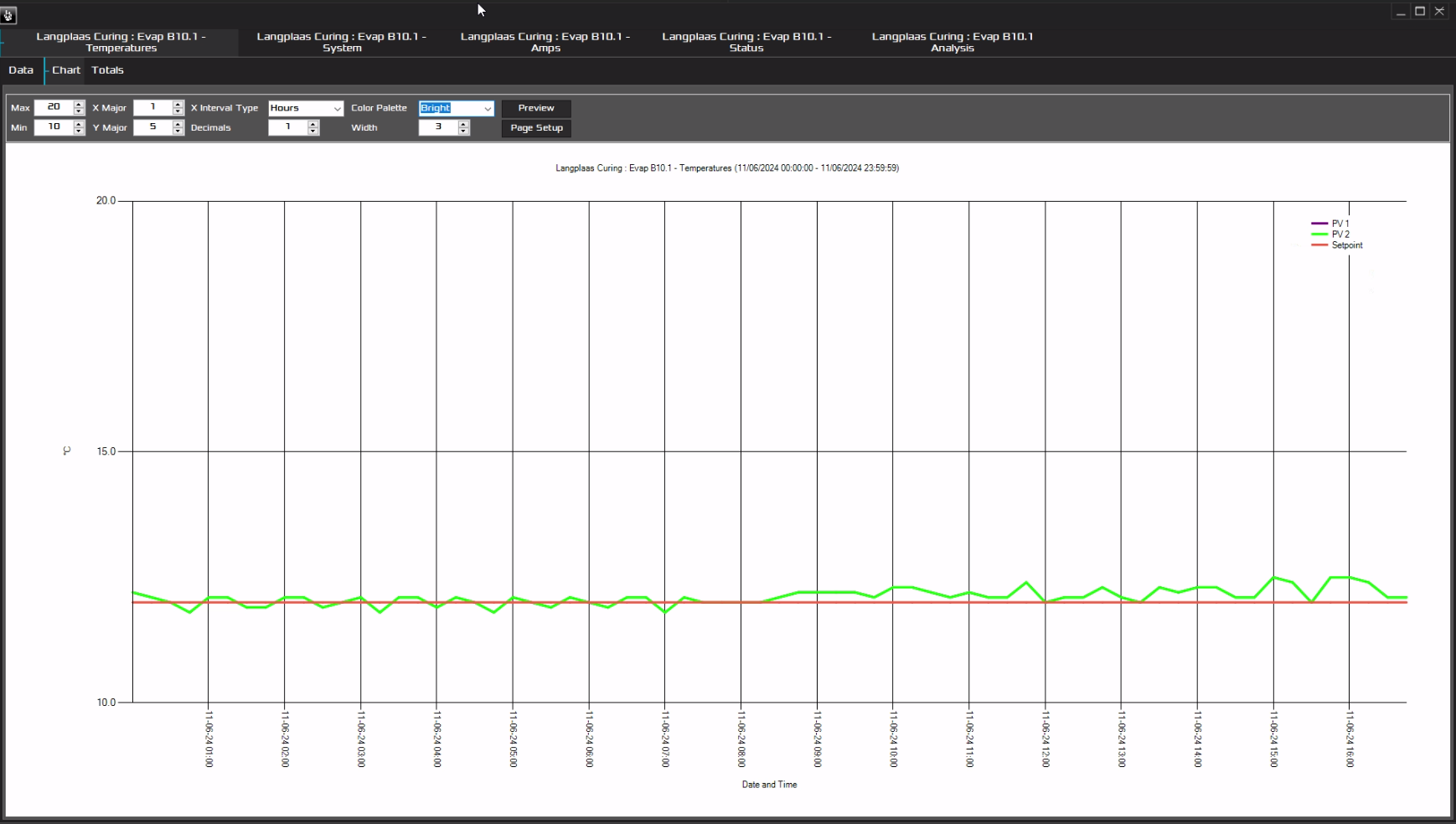This screenshot has height=824, width=1456.
Task: Go to the Evap B10.1 Analysis tab
Action: [953, 42]
